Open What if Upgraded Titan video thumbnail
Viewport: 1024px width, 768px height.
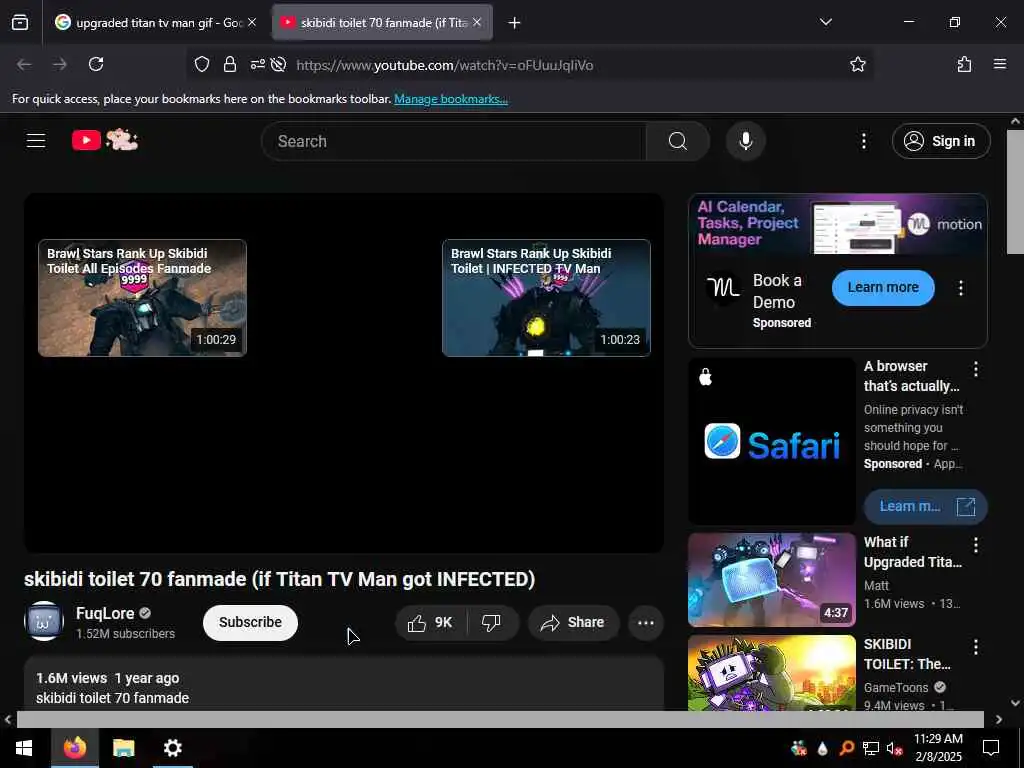pyautogui.click(x=772, y=580)
